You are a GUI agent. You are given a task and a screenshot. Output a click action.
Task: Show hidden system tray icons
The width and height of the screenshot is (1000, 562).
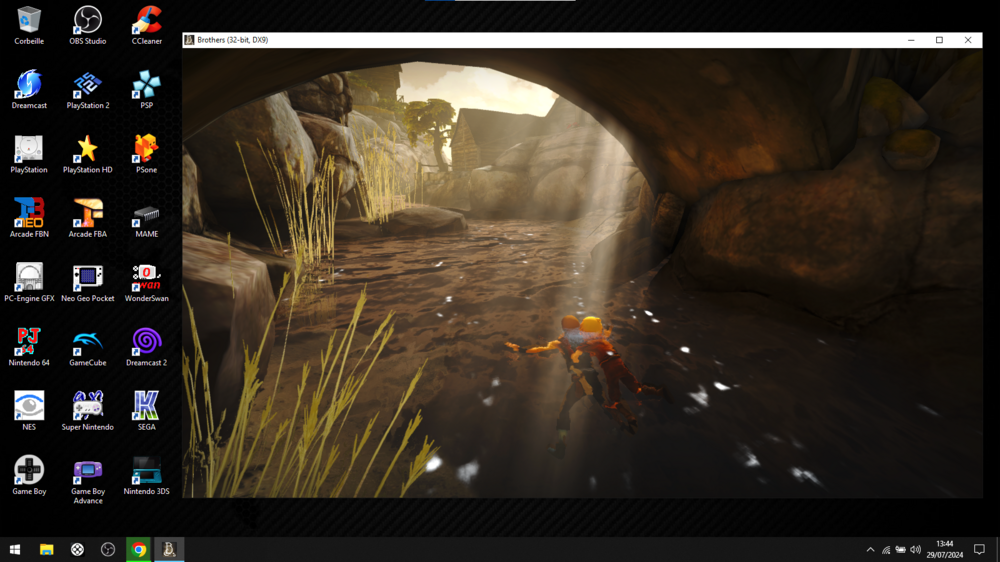tap(870, 549)
